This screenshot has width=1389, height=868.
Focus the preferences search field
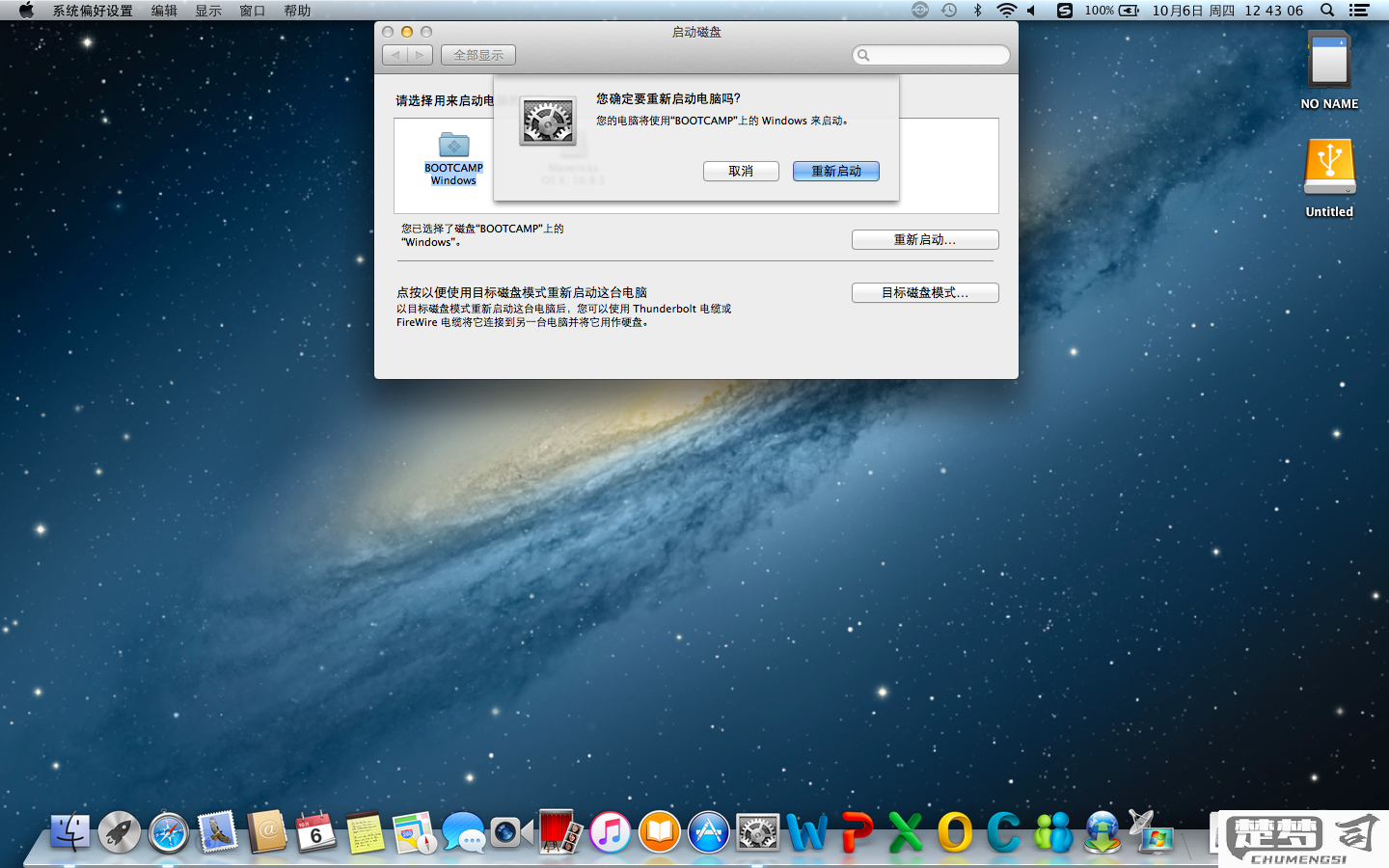pos(931,55)
